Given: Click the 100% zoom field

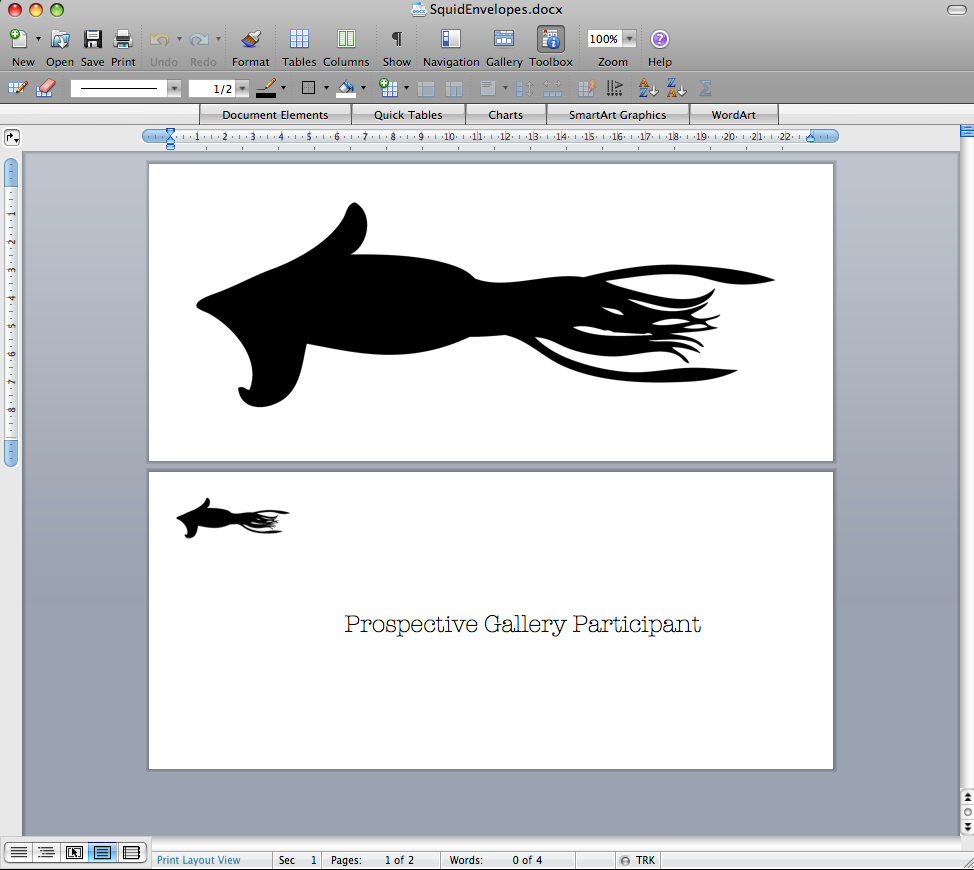Looking at the screenshot, I should click(x=604, y=39).
